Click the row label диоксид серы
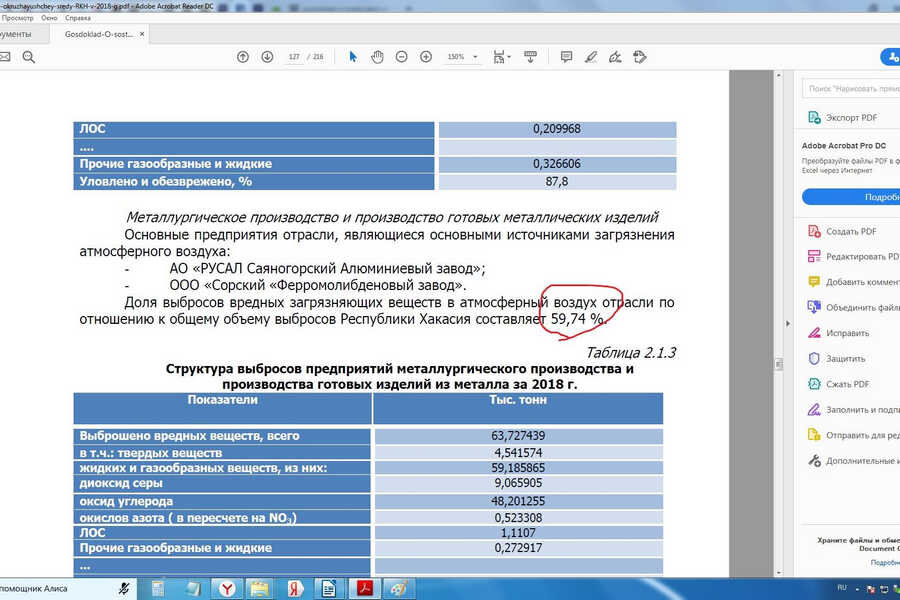This screenshot has width=900, height=600. [121, 483]
